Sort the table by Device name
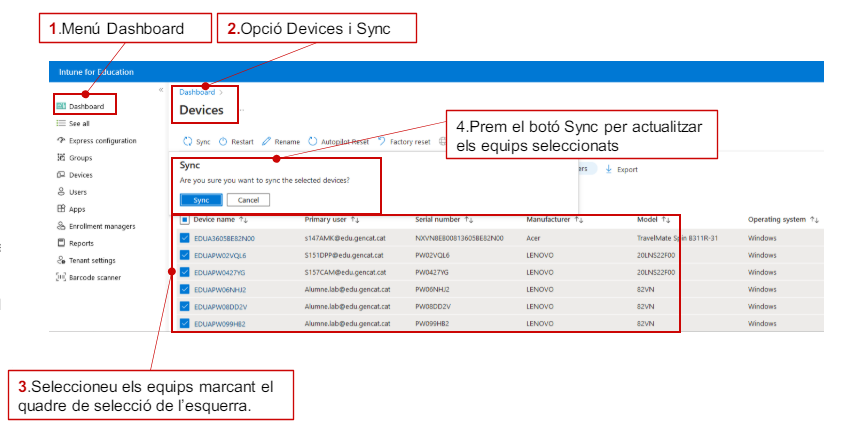Viewport: 850px width, 436px height. (x=244, y=219)
